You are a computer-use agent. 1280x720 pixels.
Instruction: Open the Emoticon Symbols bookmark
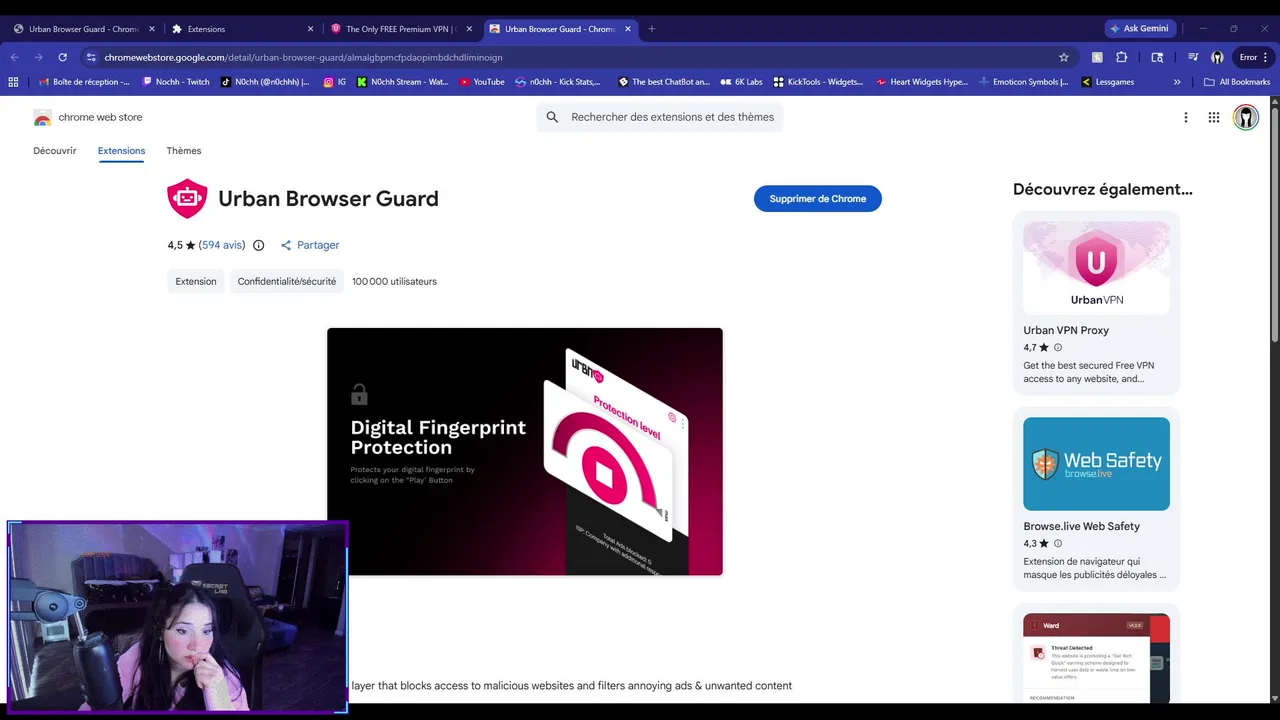pos(1023,82)
